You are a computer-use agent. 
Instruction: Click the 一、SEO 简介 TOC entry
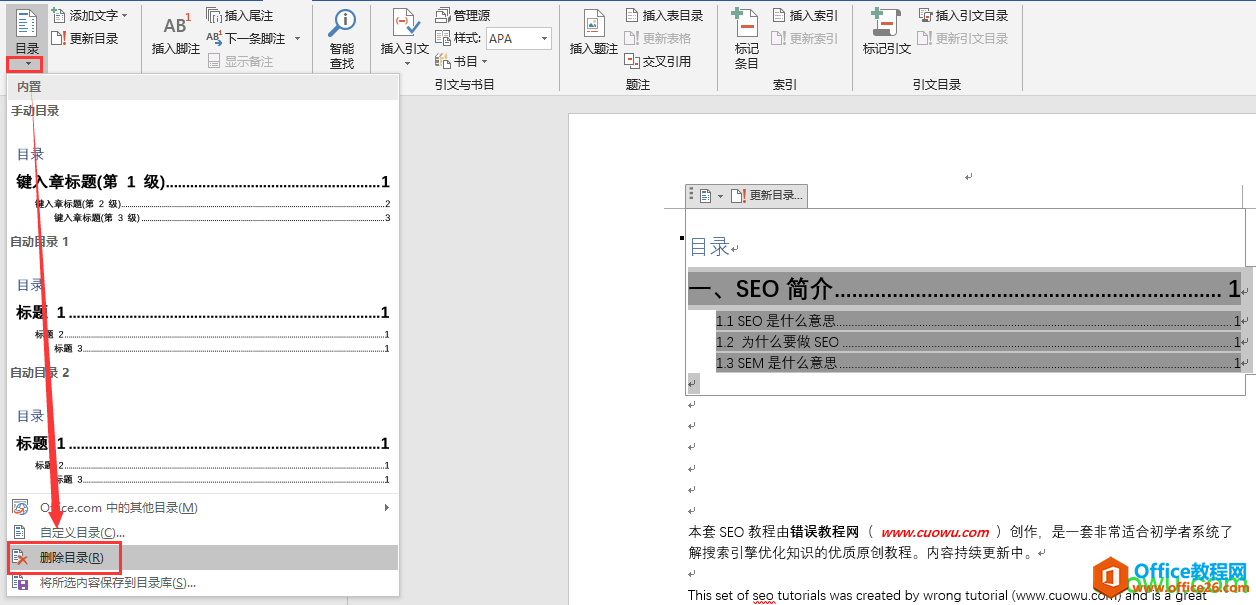(x=964, y=289)
